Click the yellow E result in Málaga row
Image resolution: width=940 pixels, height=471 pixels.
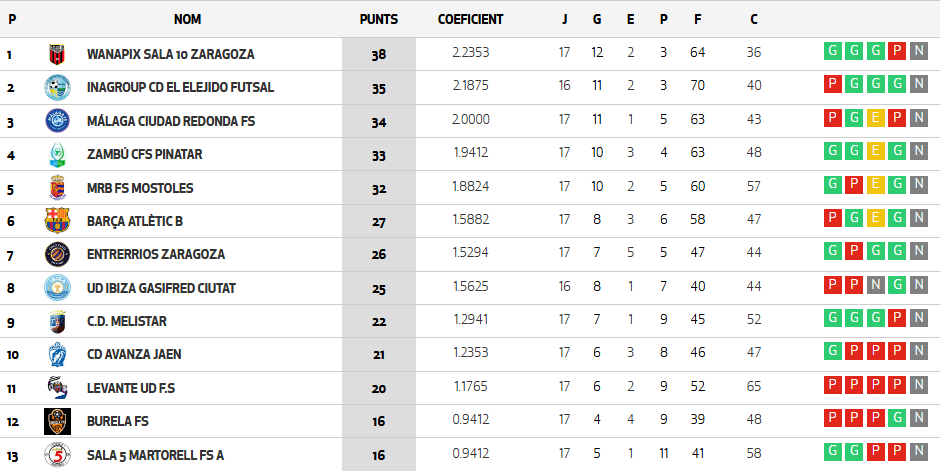click(875, 118)
